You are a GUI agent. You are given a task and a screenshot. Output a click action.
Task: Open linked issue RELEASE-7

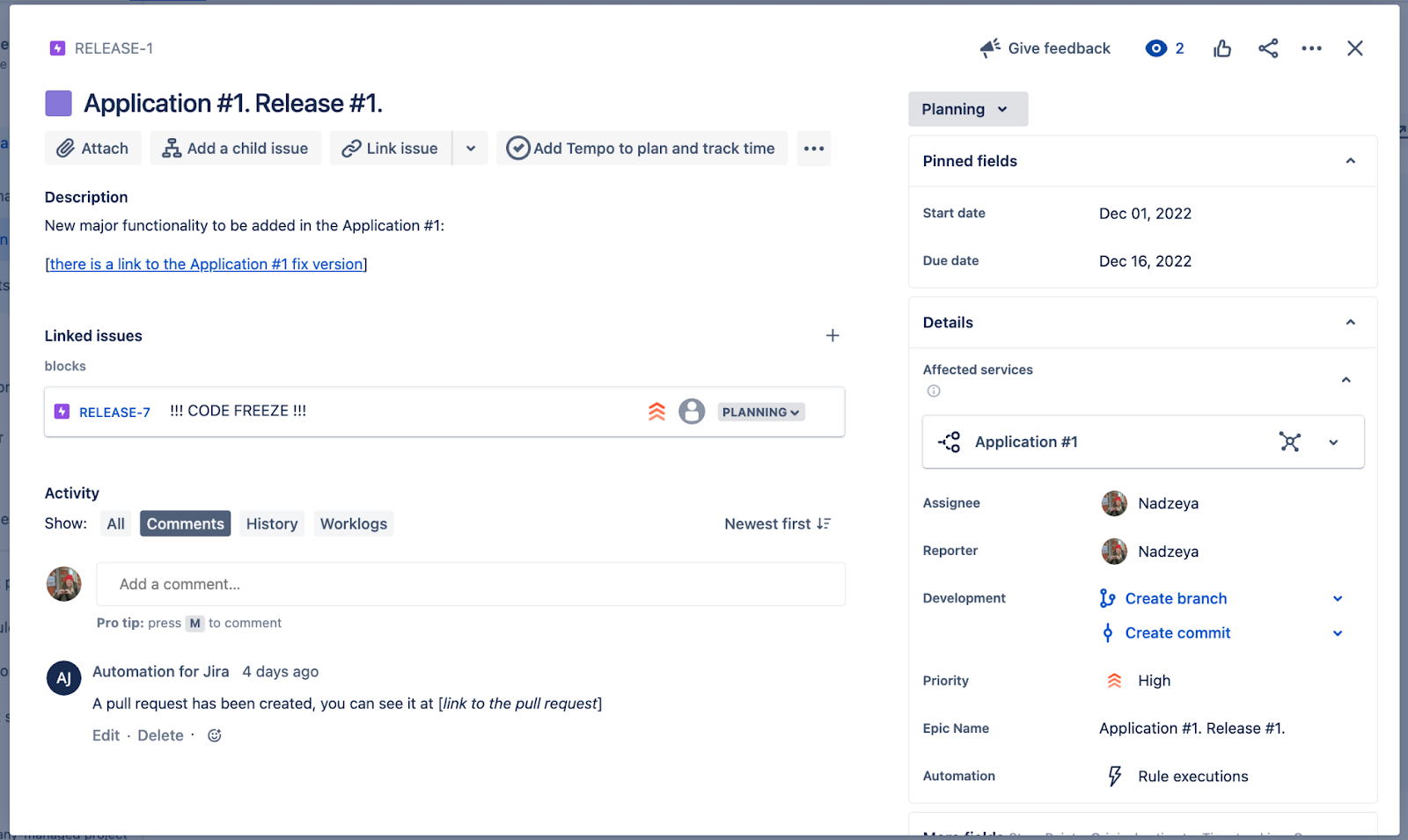click(x=114, y=412)
